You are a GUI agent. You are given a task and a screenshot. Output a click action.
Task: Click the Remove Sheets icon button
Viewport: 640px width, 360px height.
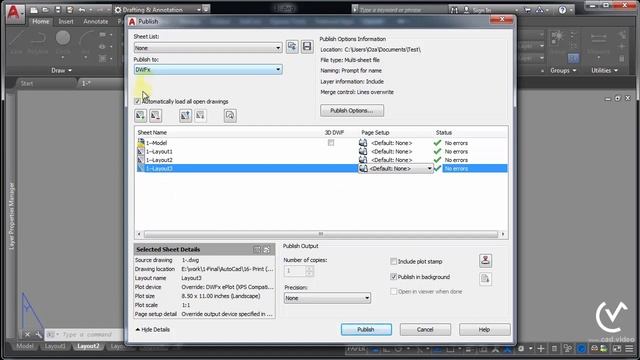[156, 116]
